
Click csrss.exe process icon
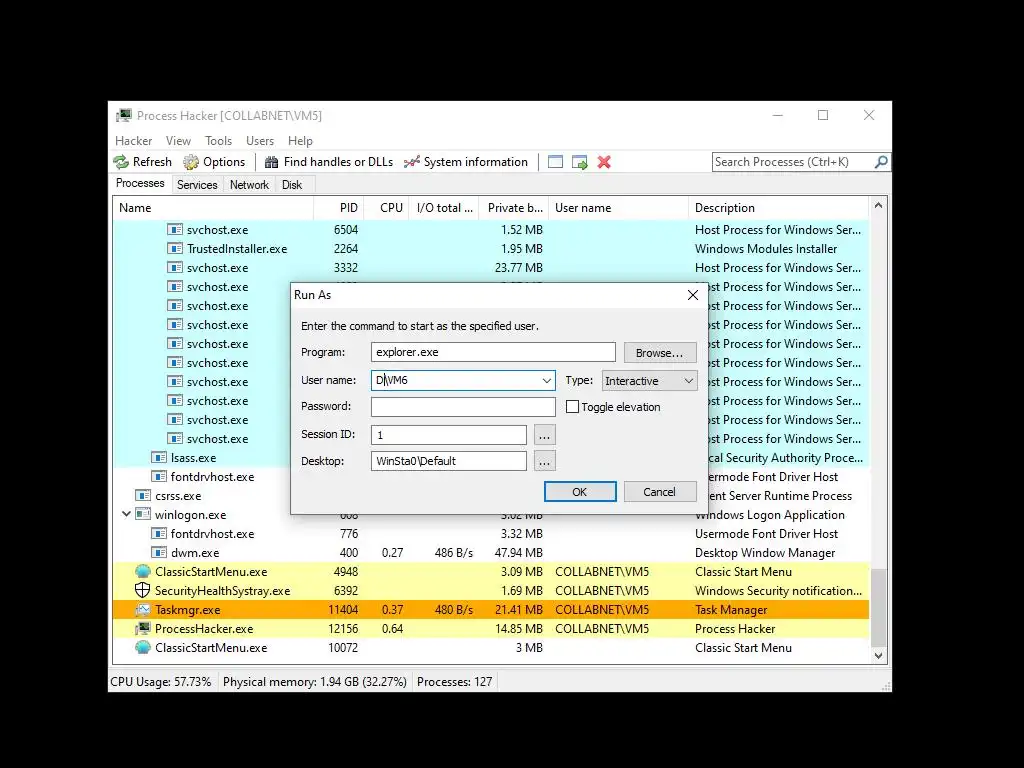[143, 496]
